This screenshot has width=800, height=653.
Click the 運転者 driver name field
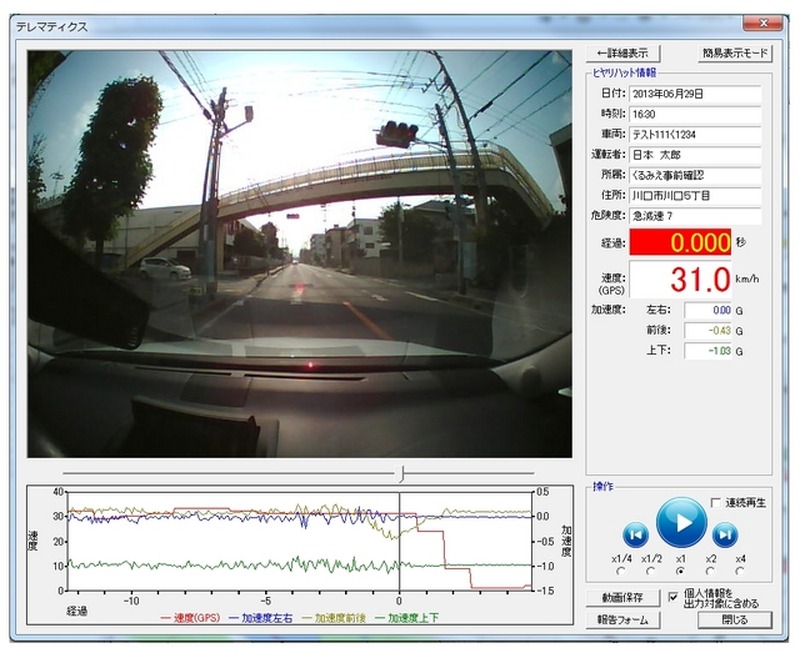(x=694, y=155)
